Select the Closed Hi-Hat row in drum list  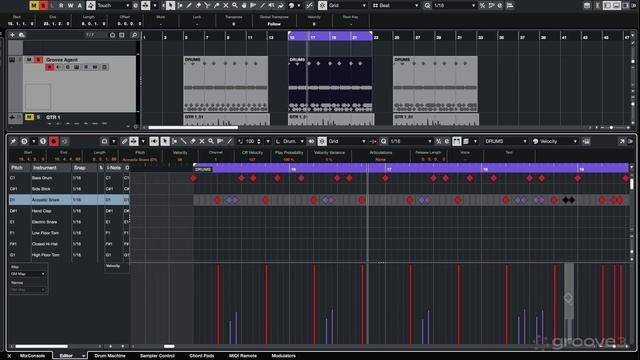click(x=69, y=244)
